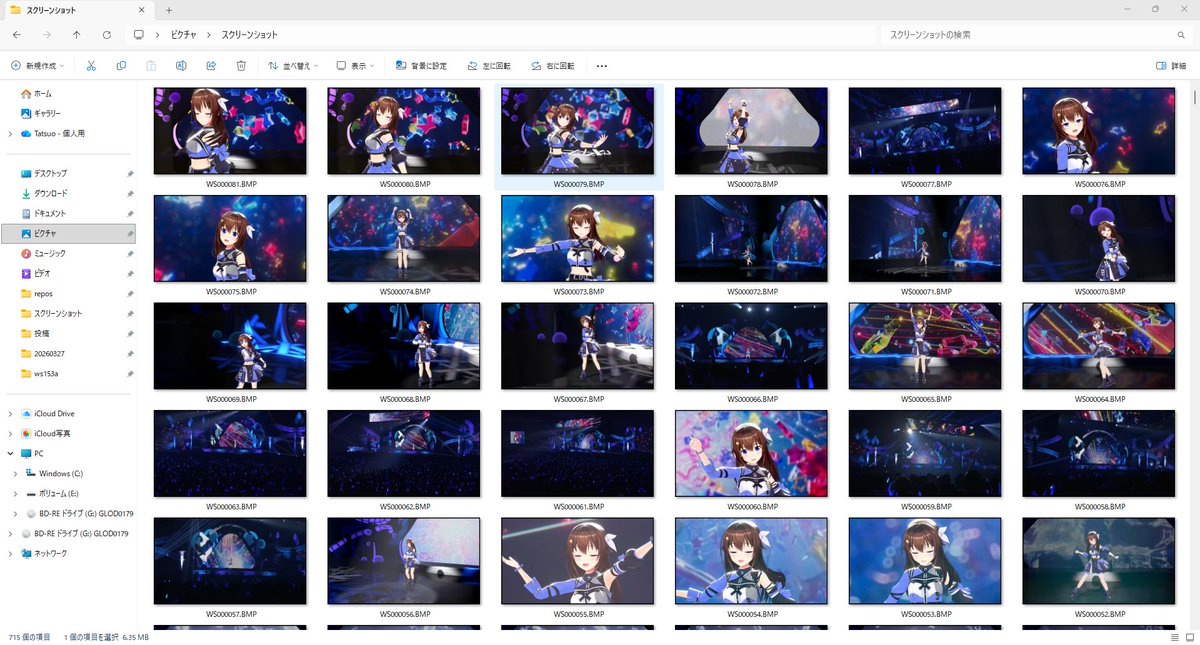Click file name WS000063.BMP
The height and width of the screenshot is (645, 1200).
pos(231,506)
